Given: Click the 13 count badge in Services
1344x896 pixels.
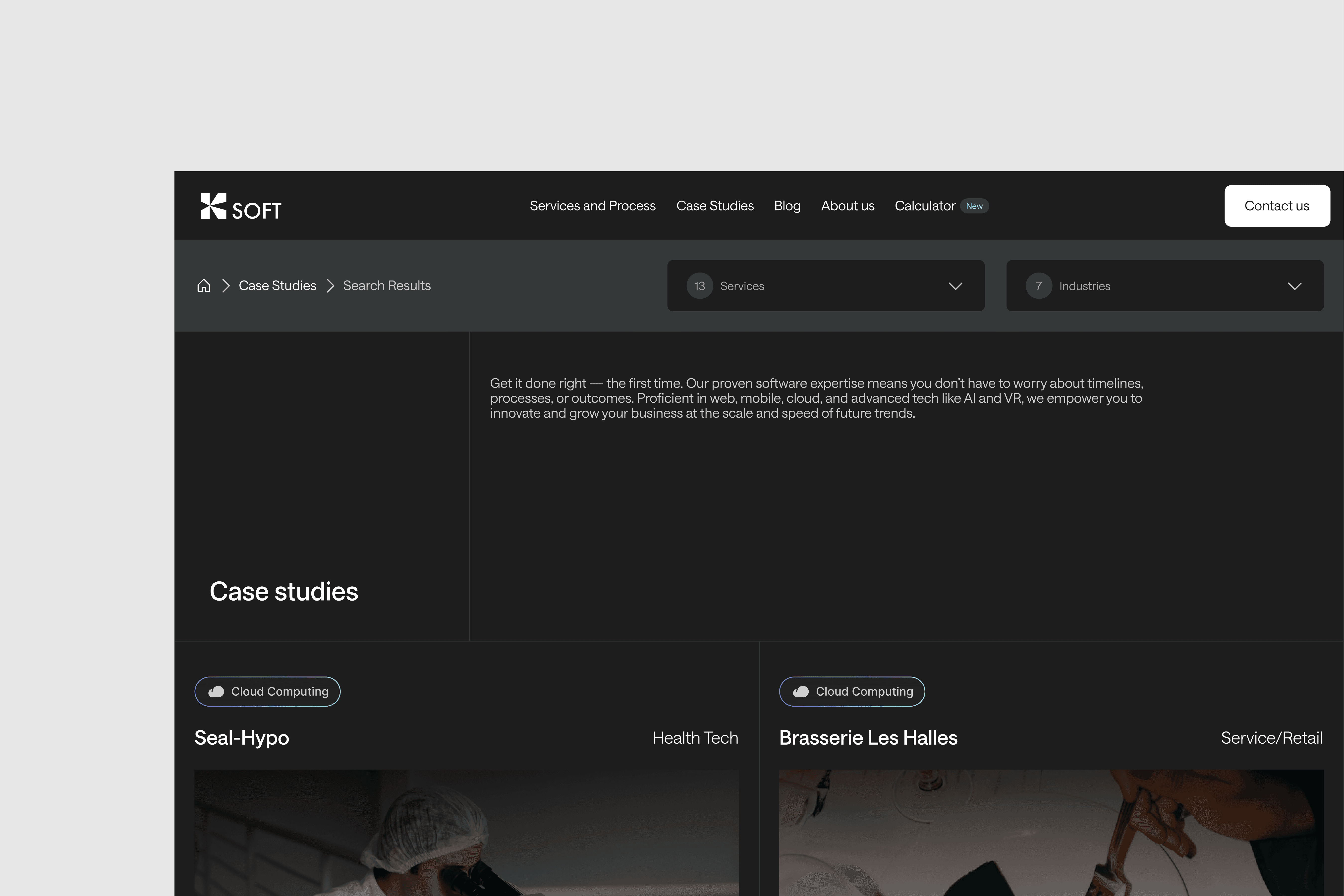Looking at the screenshot, I should pyautogui.click(x=699, y=286).
